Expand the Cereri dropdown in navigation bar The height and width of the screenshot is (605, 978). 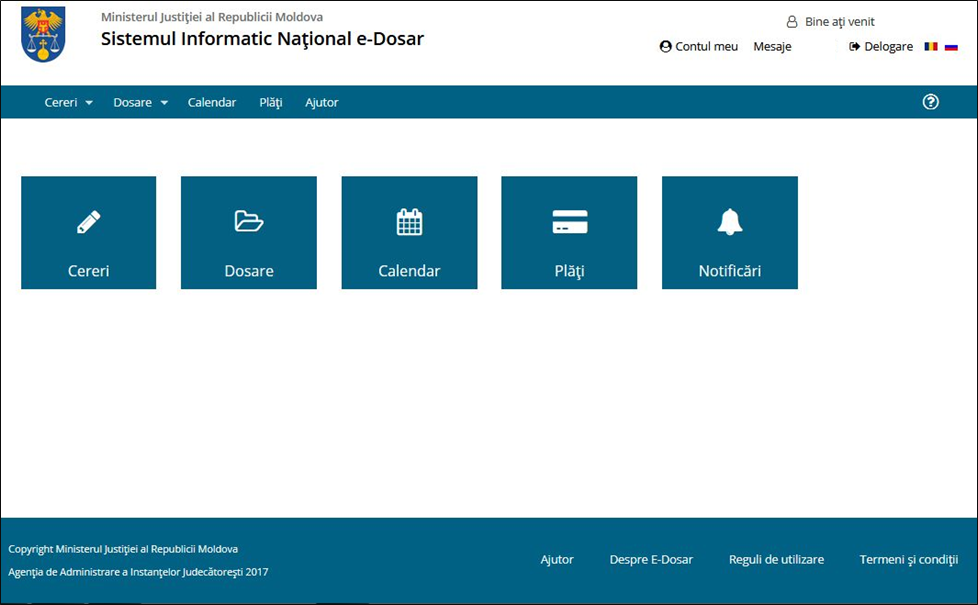tap(68, 102)
